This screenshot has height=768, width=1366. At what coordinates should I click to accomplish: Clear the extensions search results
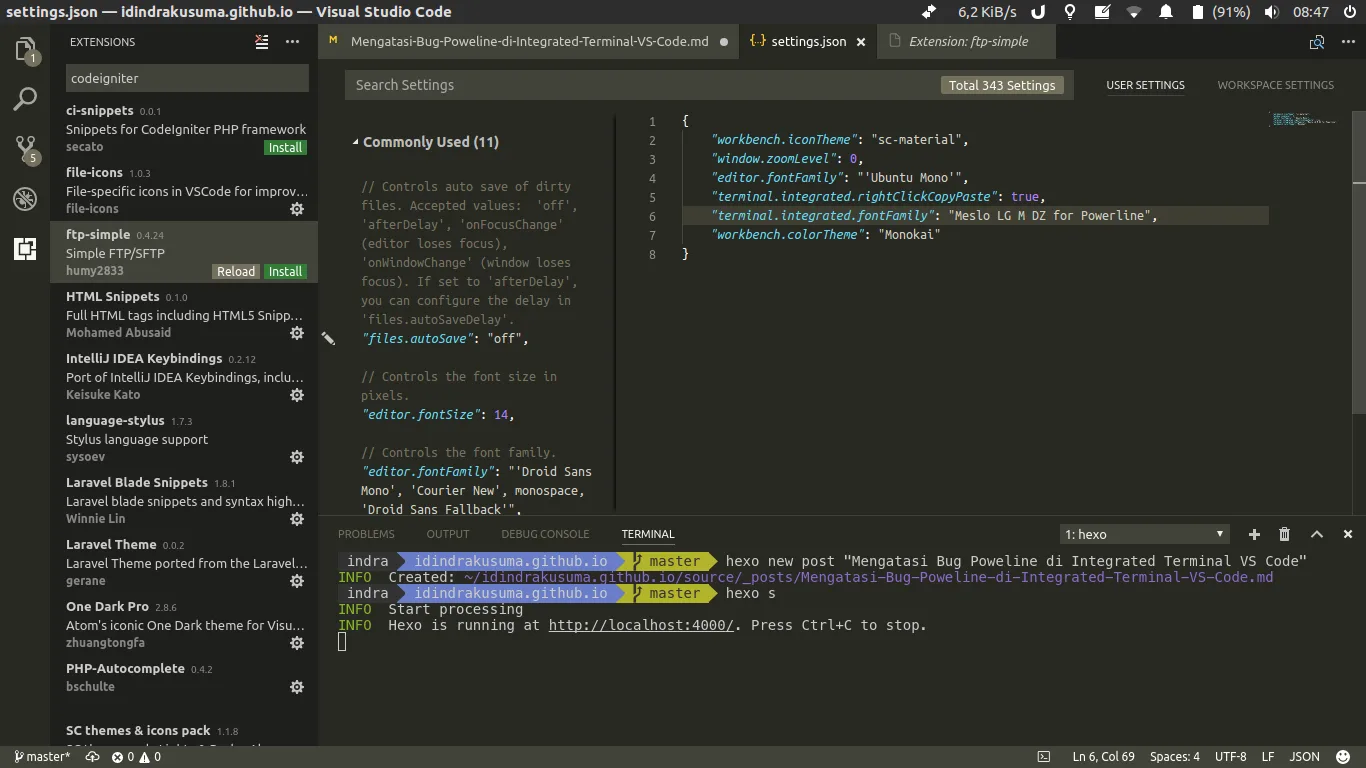pos(261,42)
